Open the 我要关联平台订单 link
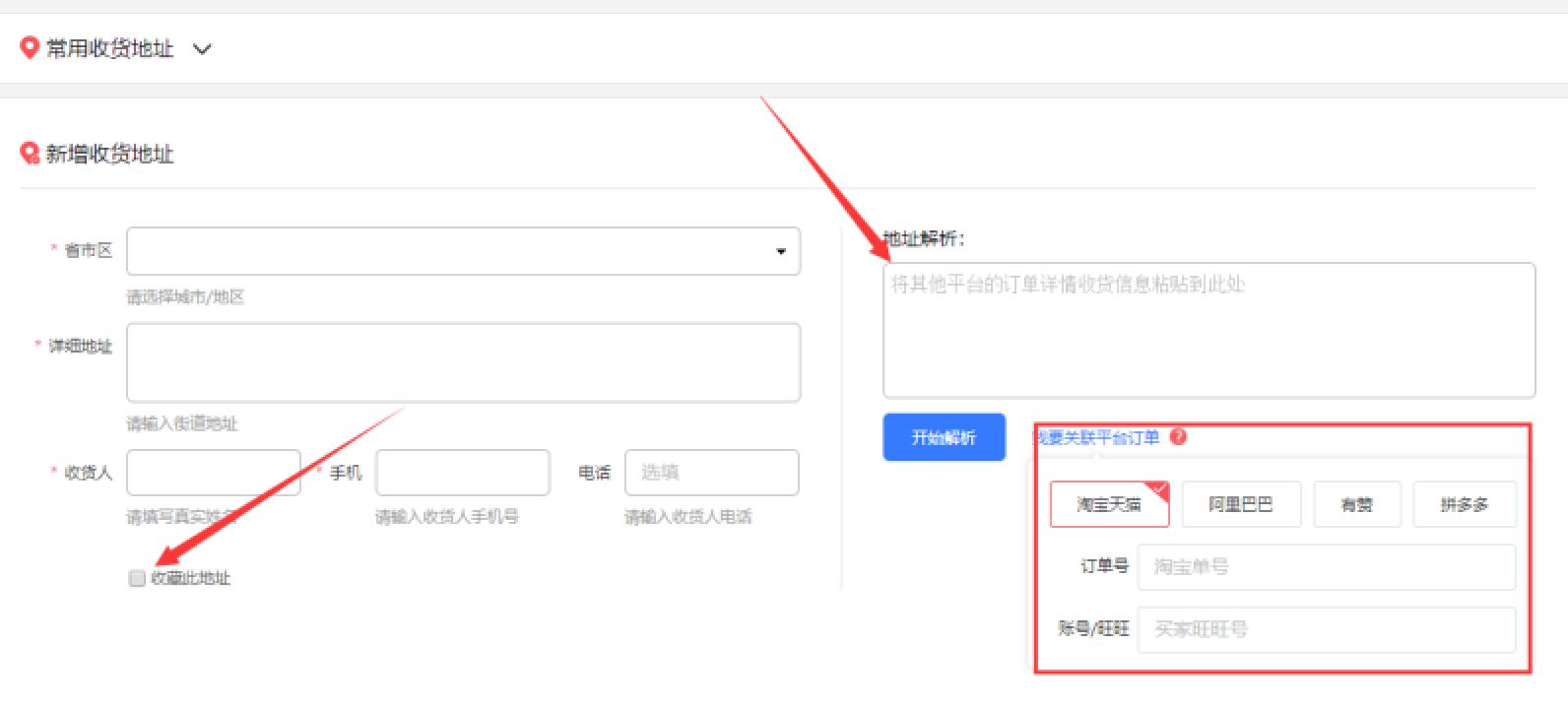1568x709 pixels. (x=1097, y=437)
